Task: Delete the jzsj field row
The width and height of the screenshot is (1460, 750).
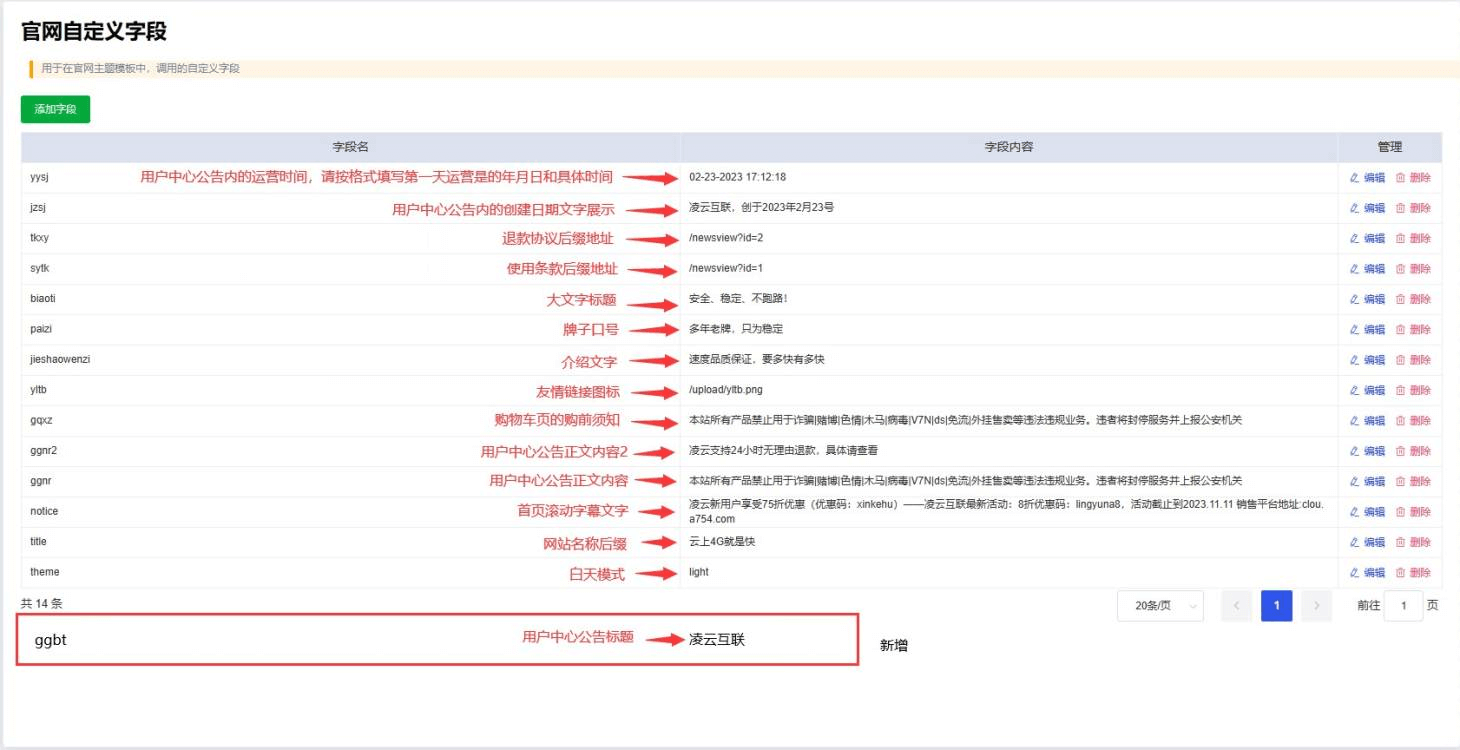Action: click(1413, 208)
